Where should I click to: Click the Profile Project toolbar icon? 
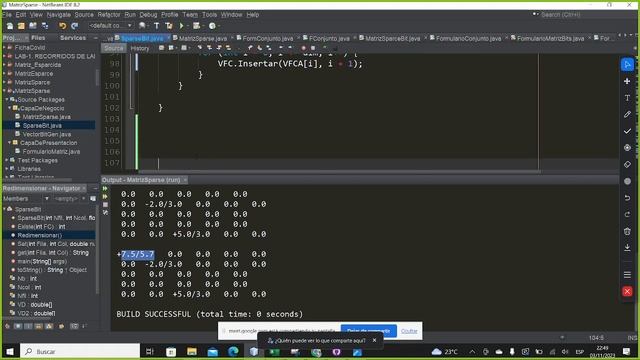(212, 26)
